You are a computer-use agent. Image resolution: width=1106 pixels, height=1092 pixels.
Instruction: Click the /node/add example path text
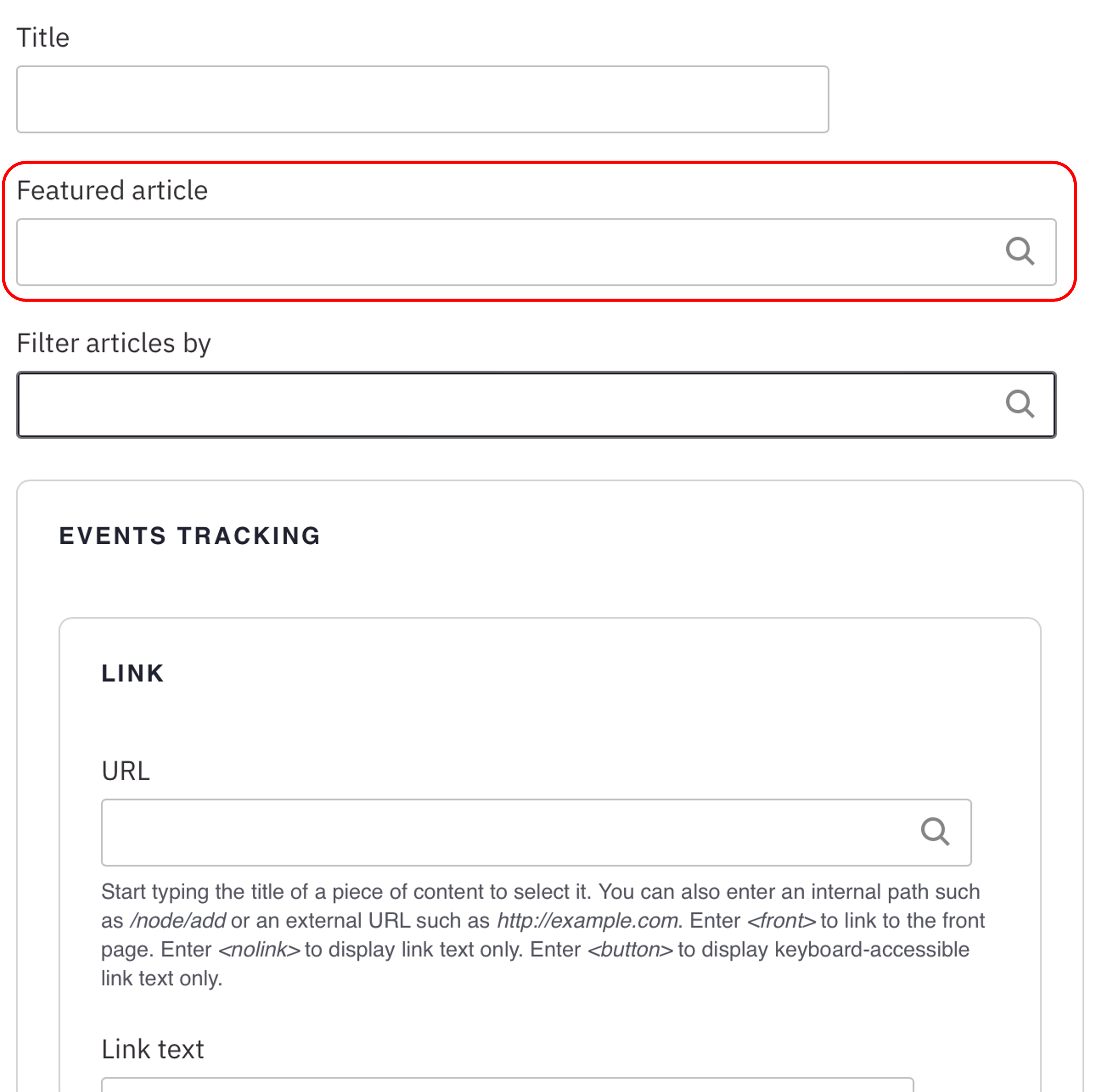[x=178, y=920]
